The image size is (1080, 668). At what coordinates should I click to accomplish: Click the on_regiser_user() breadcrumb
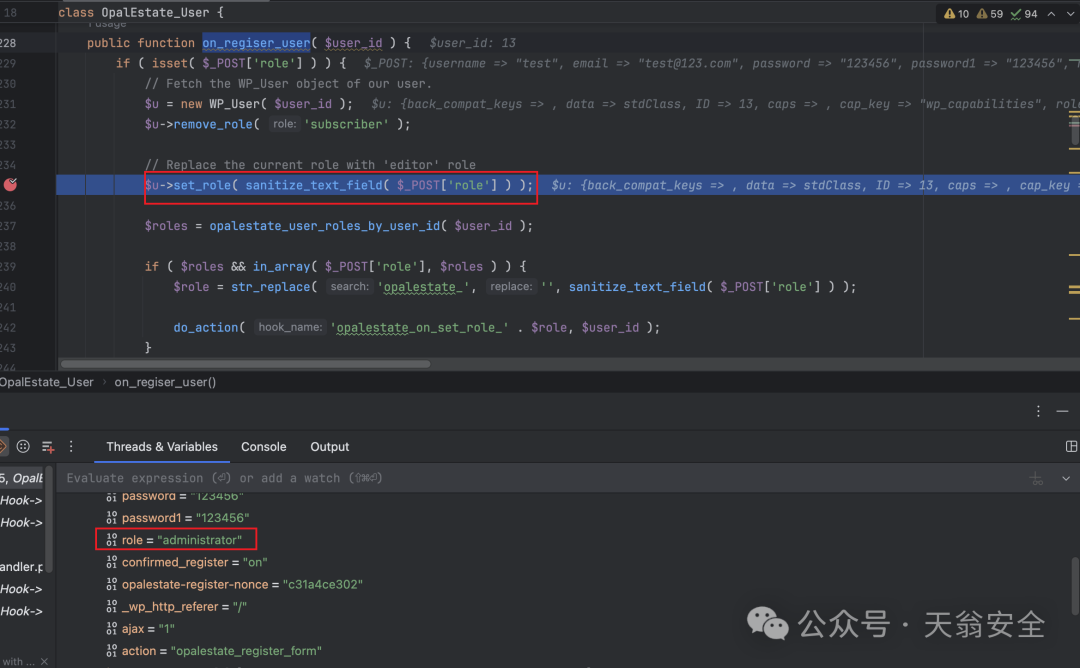(x=165, y=382)
